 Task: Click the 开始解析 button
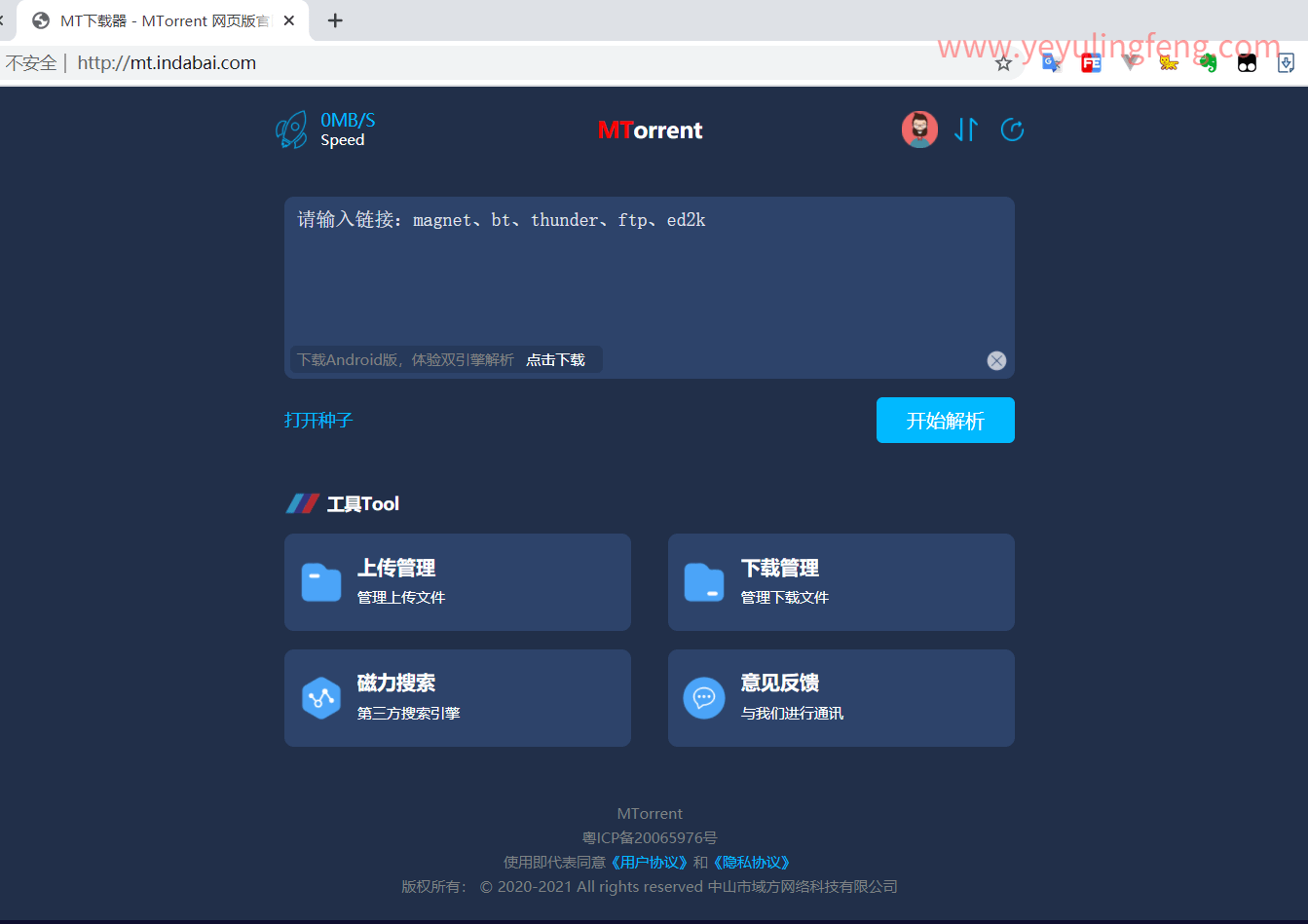coord(946,421)
